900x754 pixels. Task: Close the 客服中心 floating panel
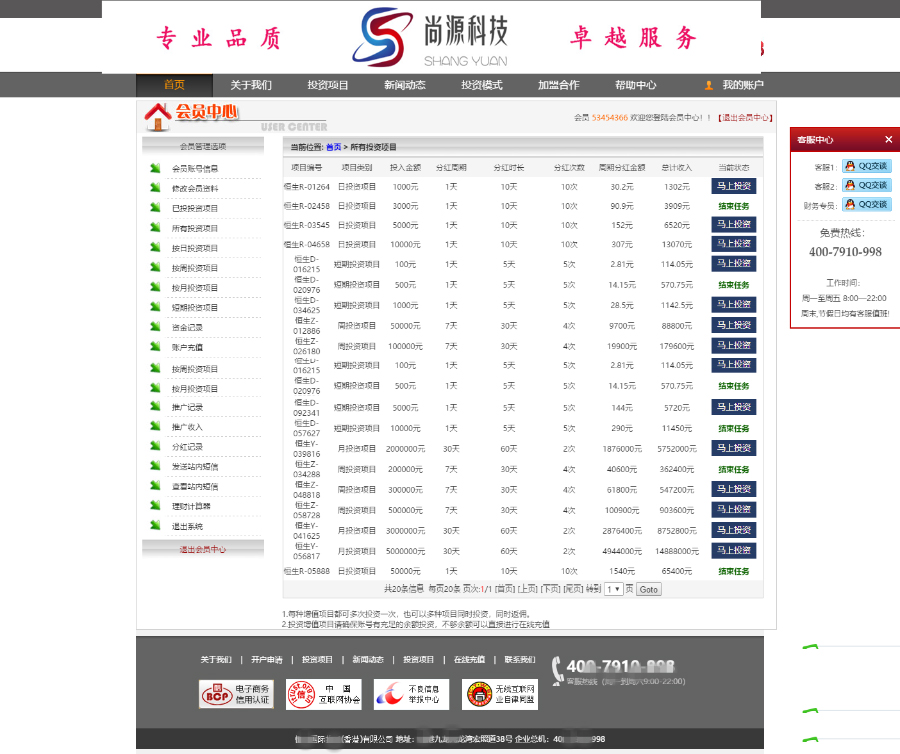pos(888,140)
